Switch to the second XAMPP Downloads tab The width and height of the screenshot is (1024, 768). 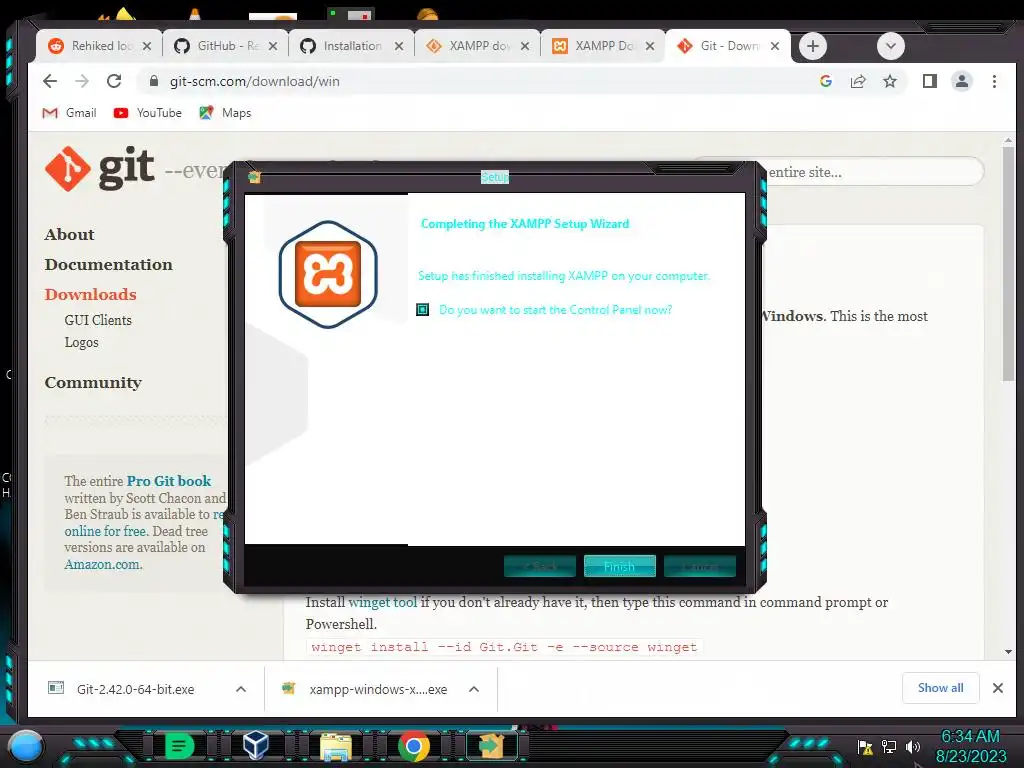pos(603,46)
